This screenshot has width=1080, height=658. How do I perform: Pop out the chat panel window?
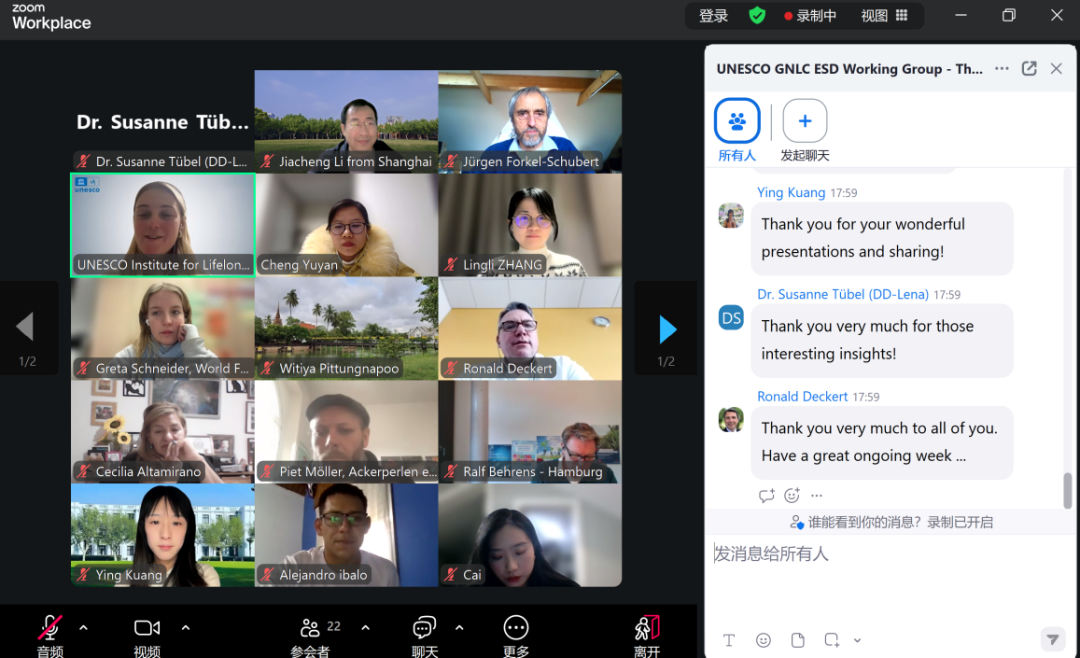1029,69
